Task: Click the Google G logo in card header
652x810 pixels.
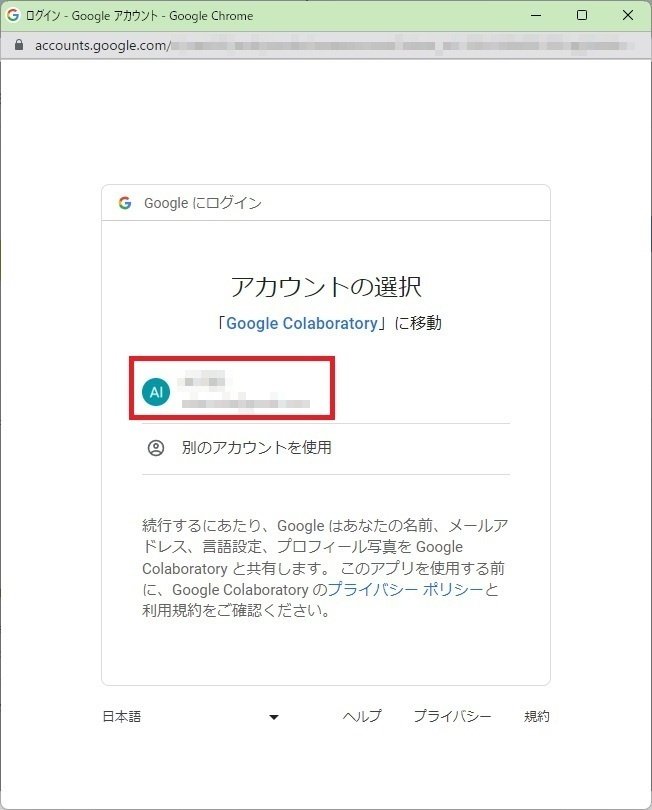Action: [125, 203]
